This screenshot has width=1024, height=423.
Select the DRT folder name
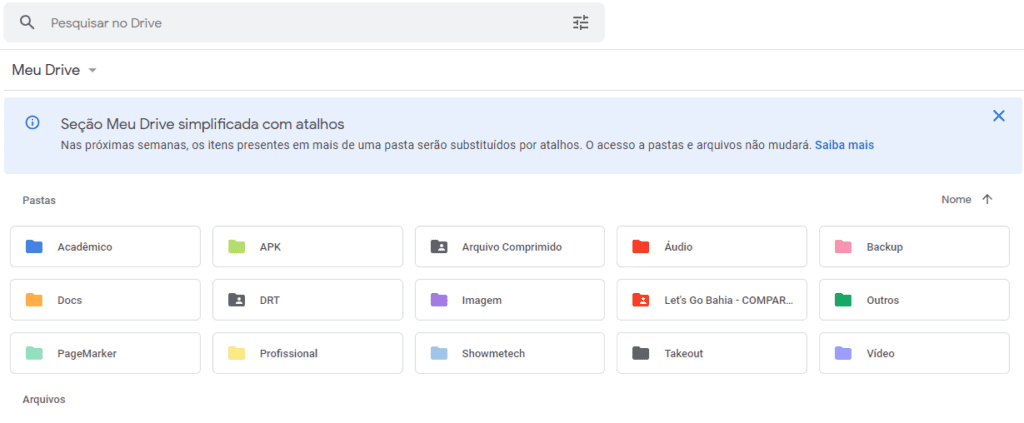point(270,301)
